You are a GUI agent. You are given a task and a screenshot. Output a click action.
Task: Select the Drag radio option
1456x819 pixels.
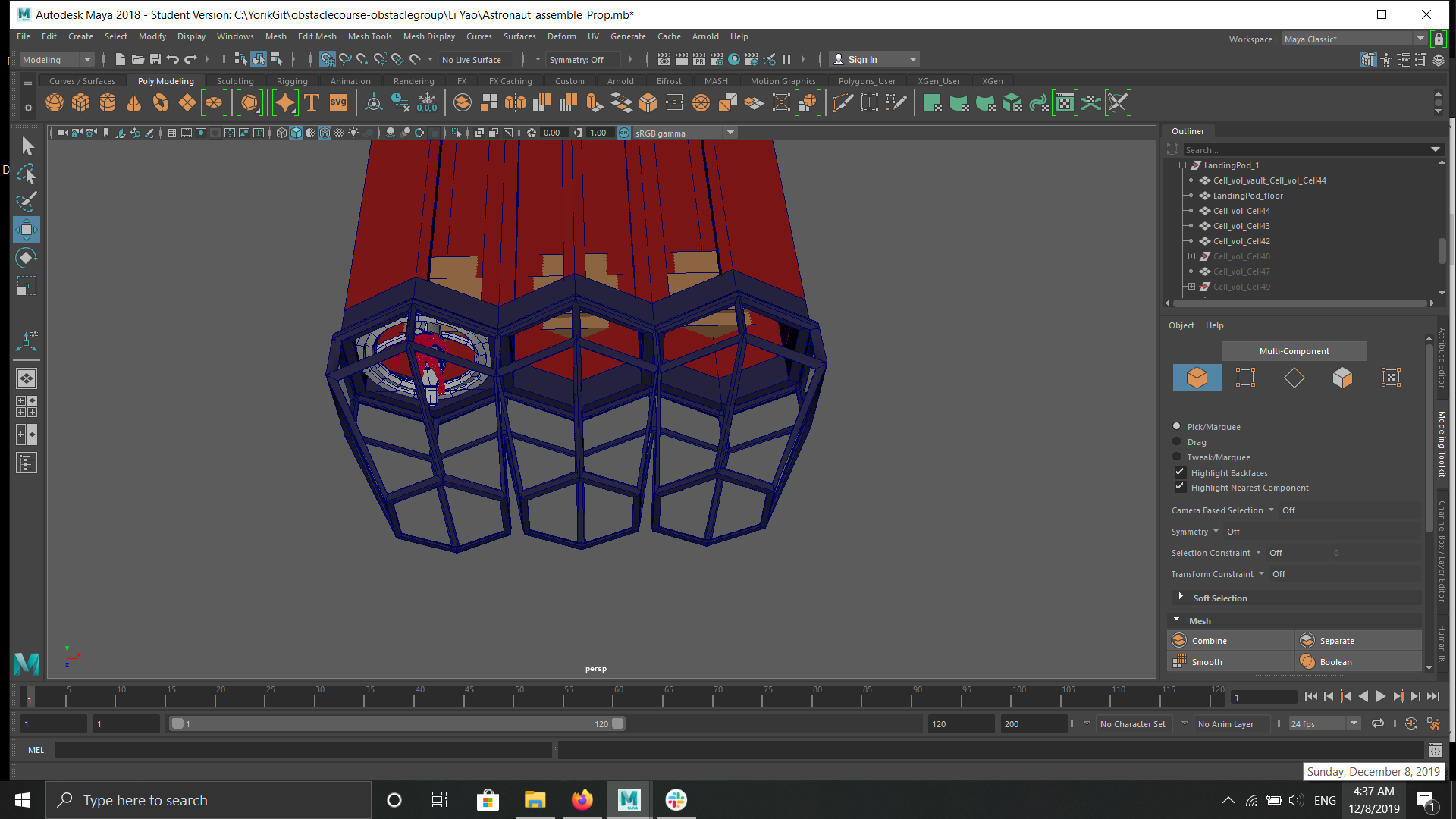coord(1177,441)
